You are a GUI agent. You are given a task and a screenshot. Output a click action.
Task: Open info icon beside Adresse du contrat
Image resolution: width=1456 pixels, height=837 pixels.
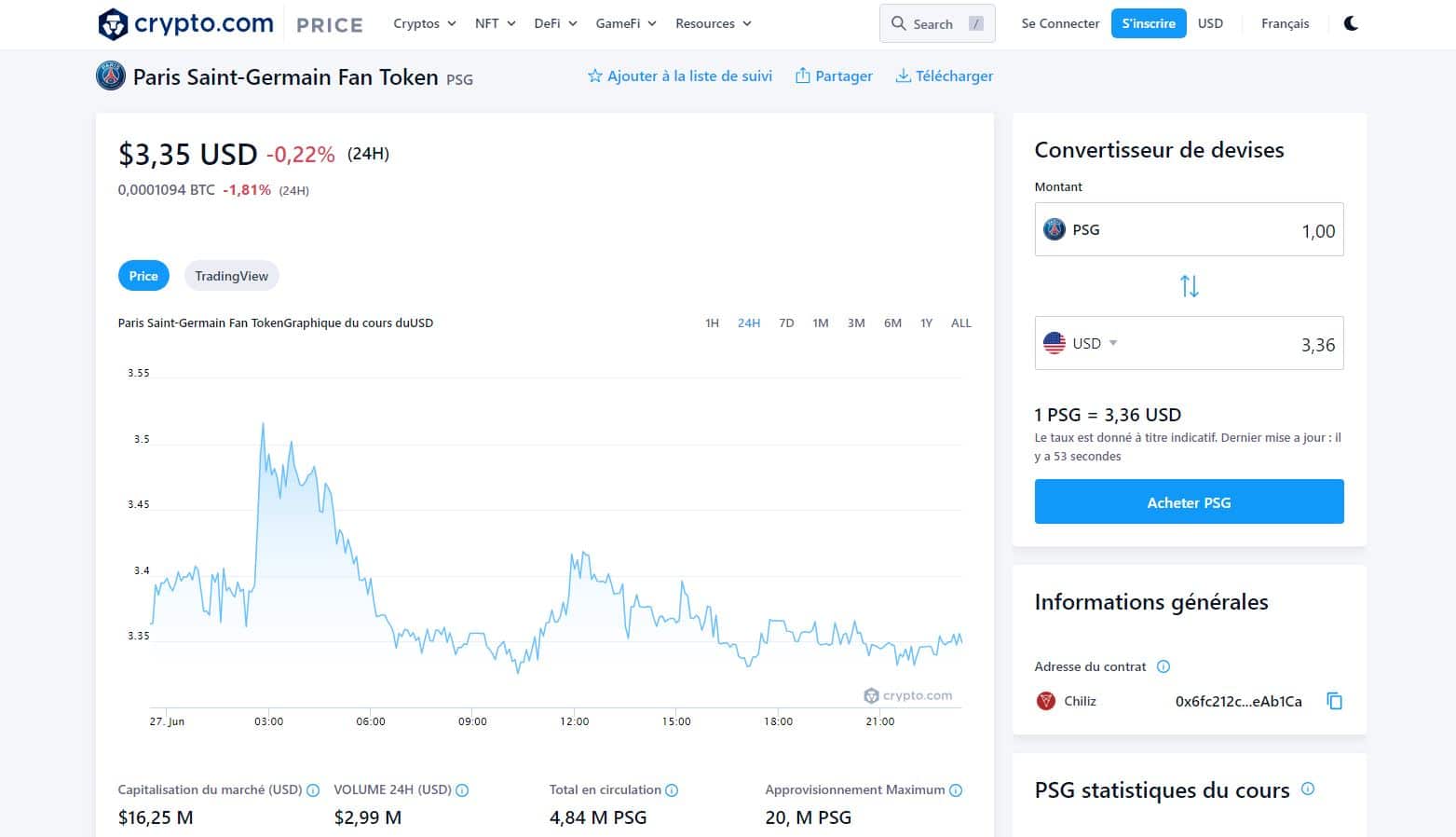pos(1163,666)
